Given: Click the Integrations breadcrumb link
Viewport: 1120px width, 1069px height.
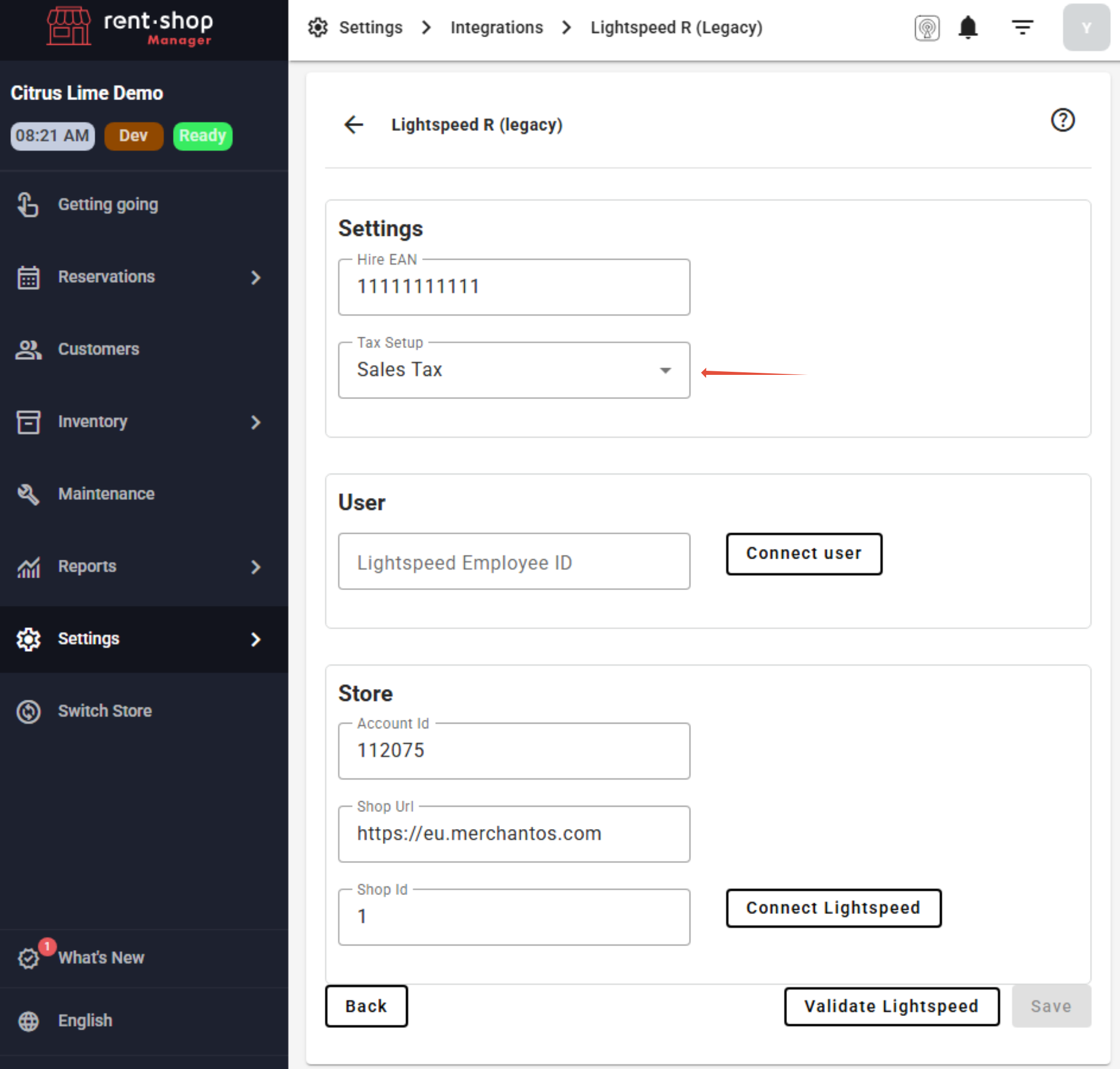Looking at the screenshot, I should point(496,27).
